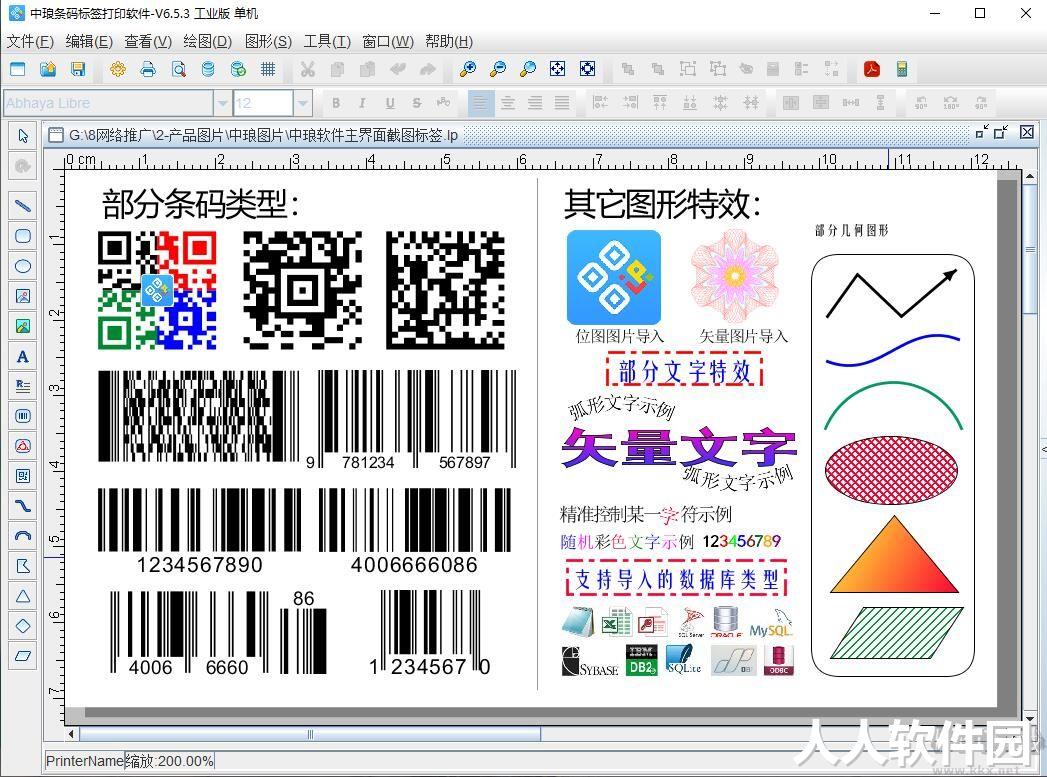The height and width of the screenshot is (777, 1047).
Task: Toggle Underline text formatting
Action: tap(390, 103)
